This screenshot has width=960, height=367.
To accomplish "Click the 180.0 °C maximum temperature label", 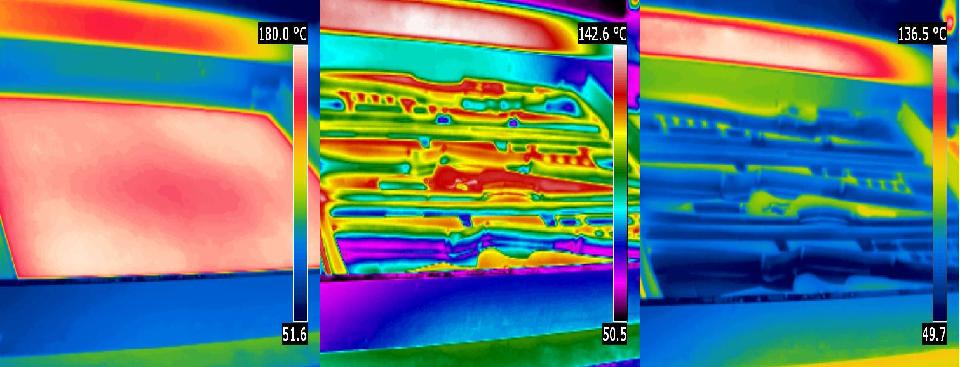I will coord(282,34).
